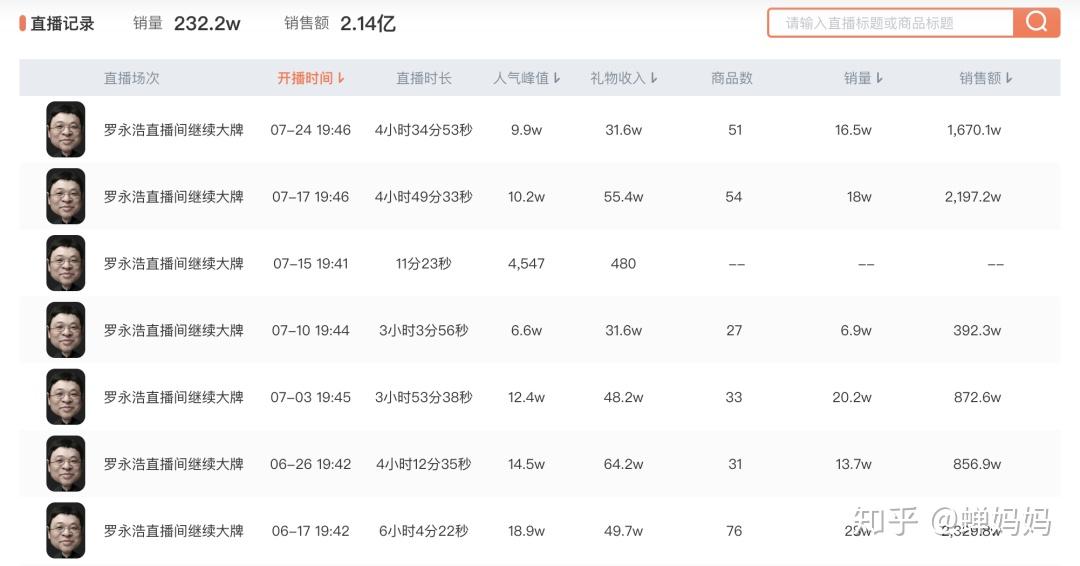1080x566 pixels.
Task: Sort table by 销量 column arrow
Action: coord(879,78)
